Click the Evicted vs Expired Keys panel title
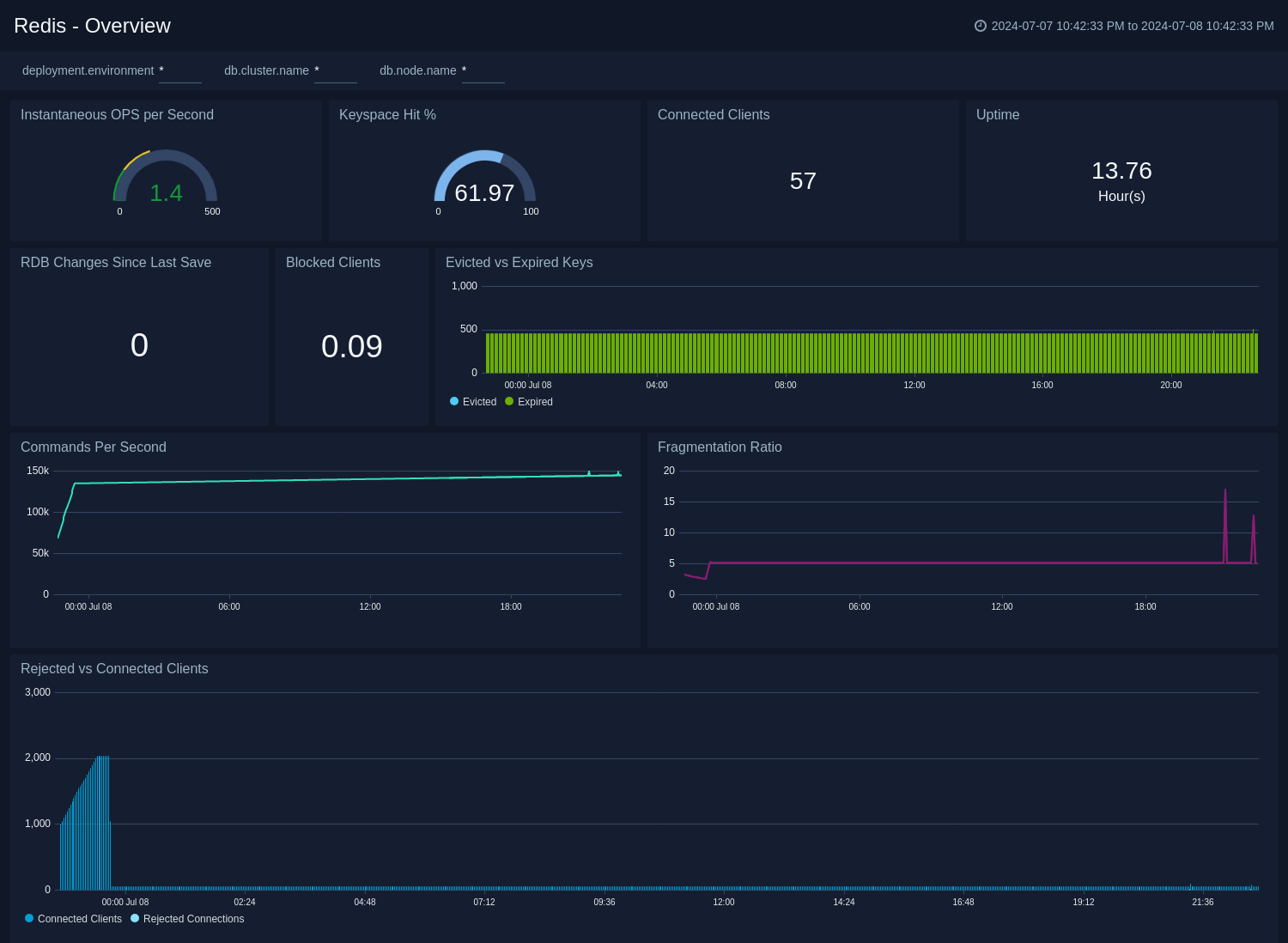Image resolution: width=1288 pixels, height=943 pixels. click(519, 262)
